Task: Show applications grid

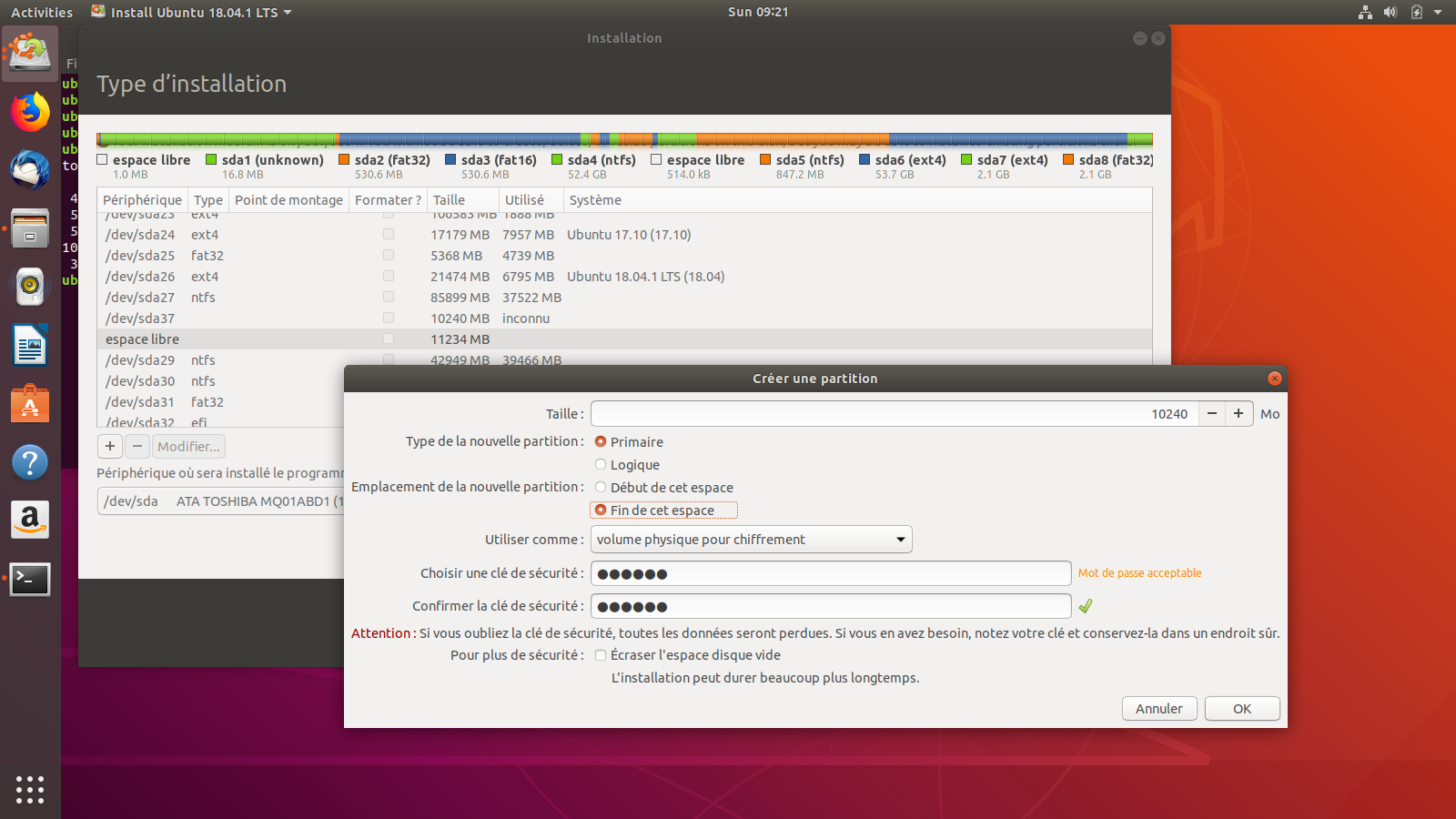Action: (30, 789)
